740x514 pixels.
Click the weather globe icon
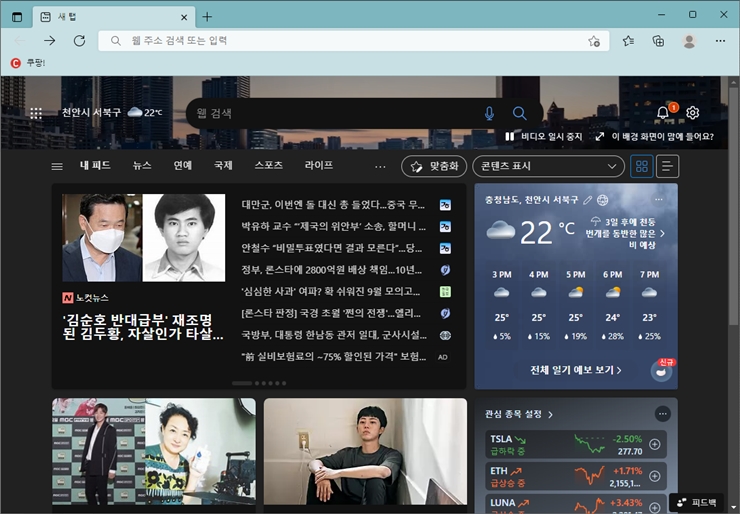click(x=603, y=200)
